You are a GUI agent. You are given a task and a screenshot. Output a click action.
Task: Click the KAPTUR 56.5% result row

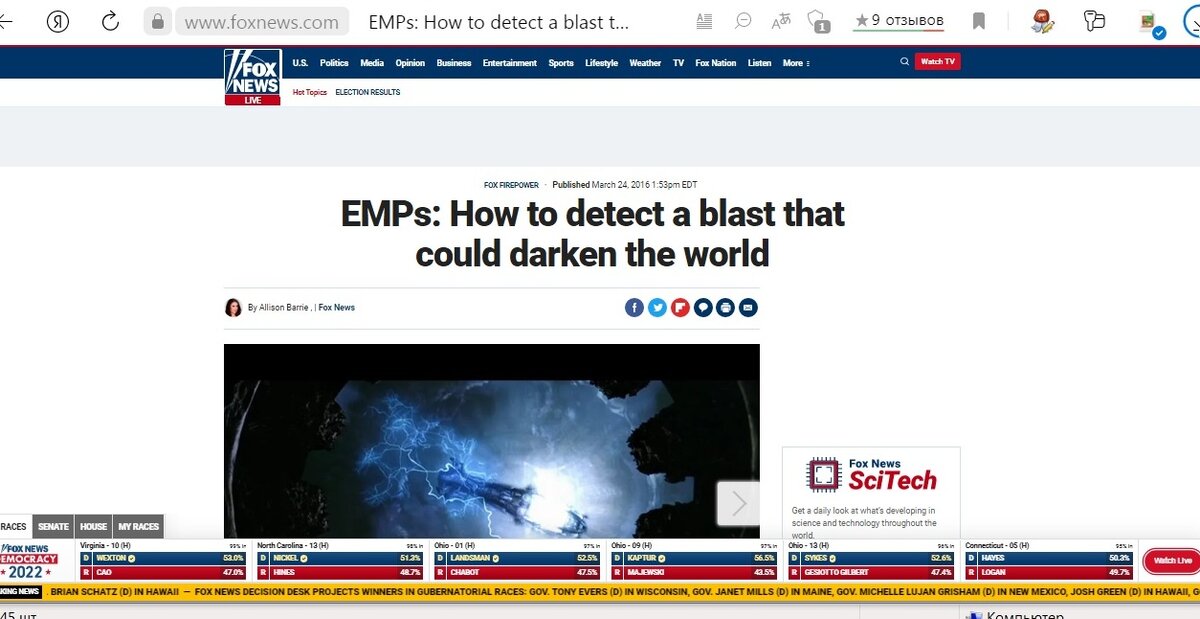(x=694, y=558)
